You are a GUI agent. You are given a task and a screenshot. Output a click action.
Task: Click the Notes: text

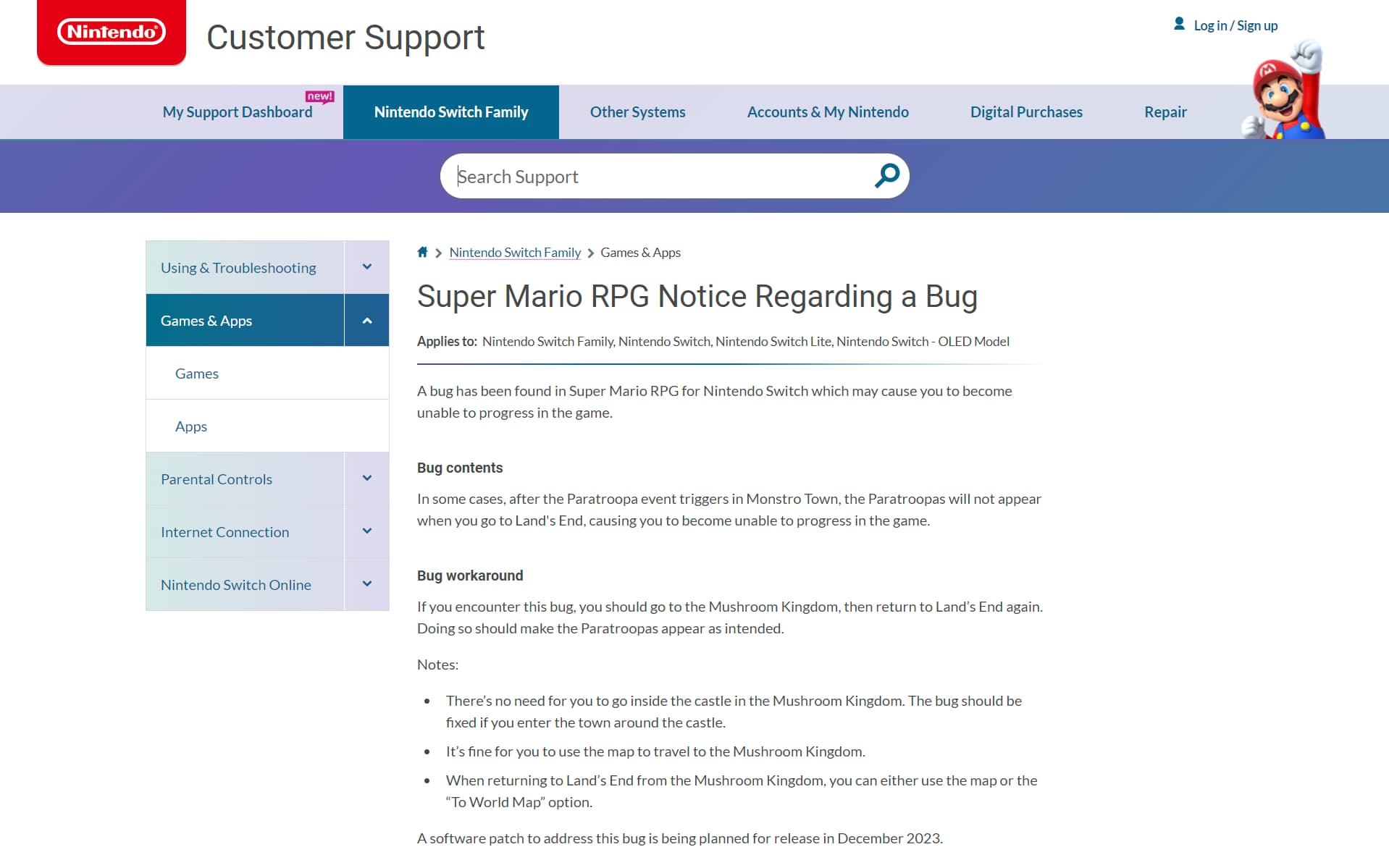click(437, 664)
